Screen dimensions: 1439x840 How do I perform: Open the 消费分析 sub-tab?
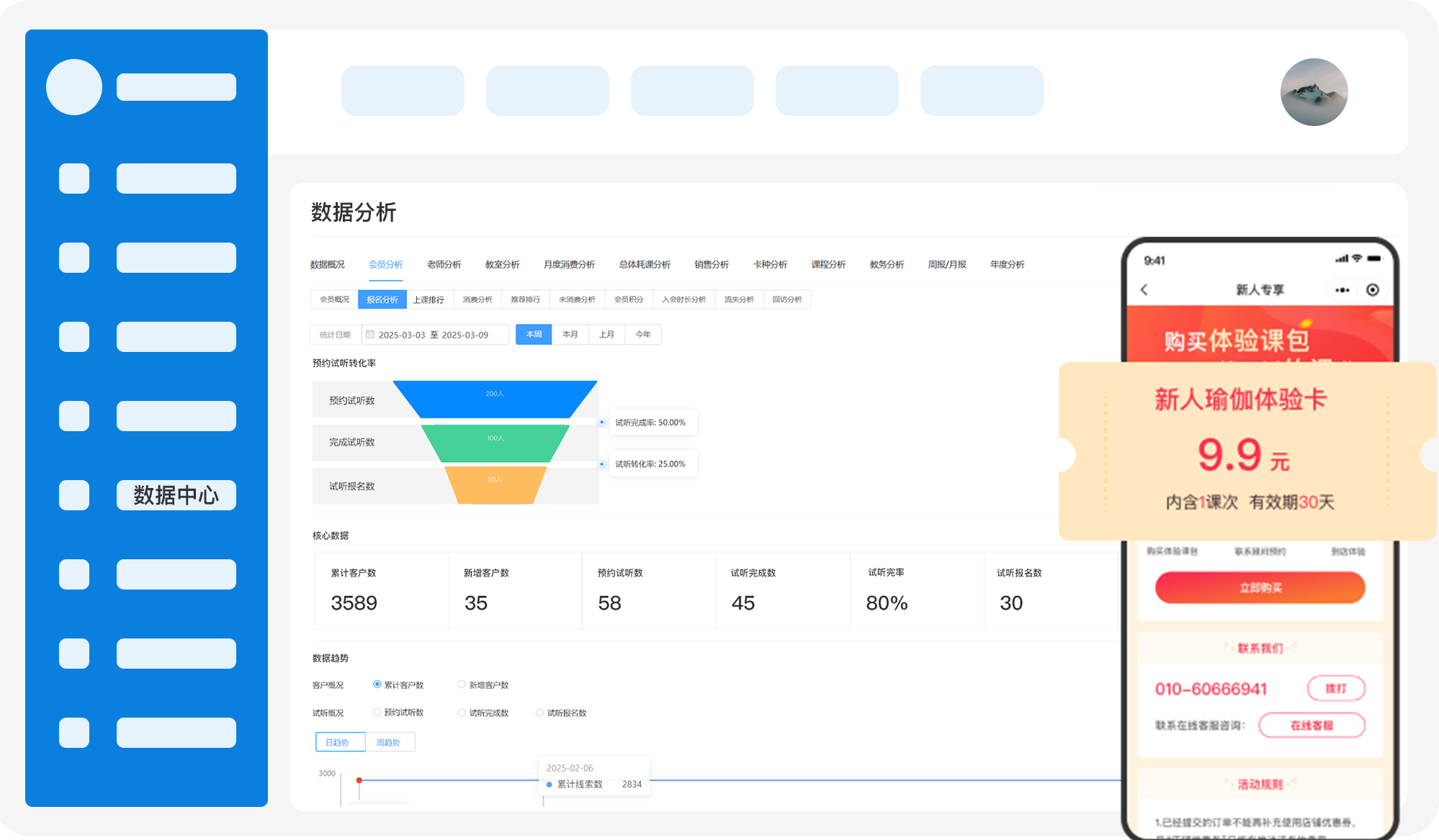click(x=478, y=299)
